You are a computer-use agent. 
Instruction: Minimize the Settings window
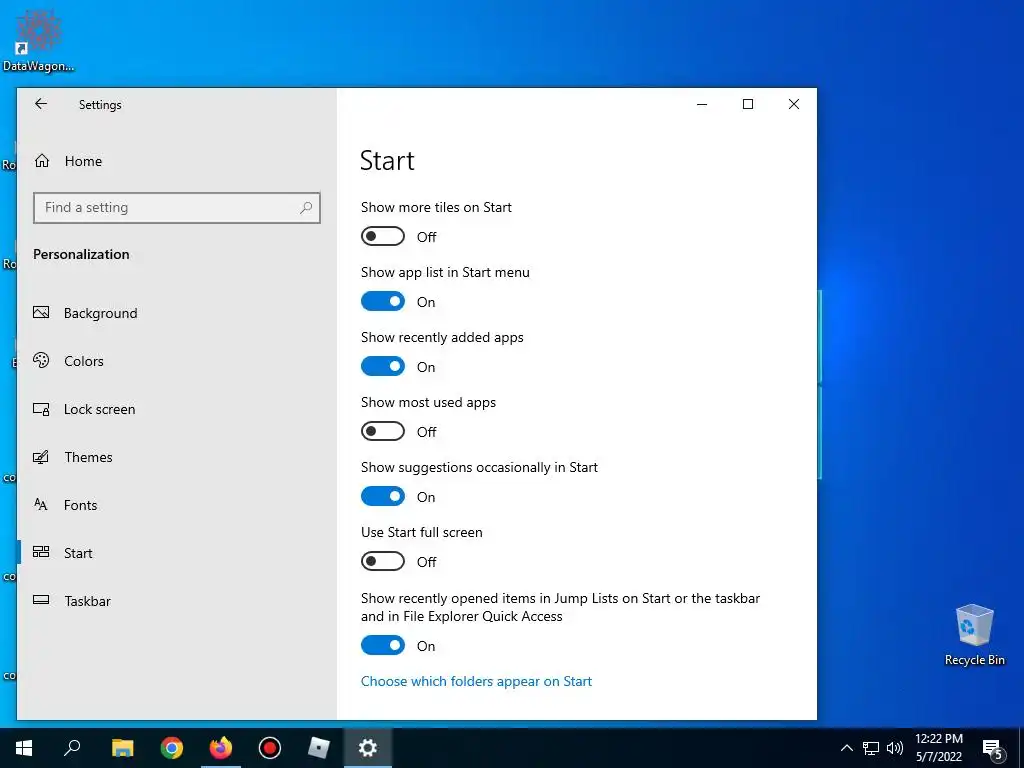pyautogui.click(x=702, y=104)
